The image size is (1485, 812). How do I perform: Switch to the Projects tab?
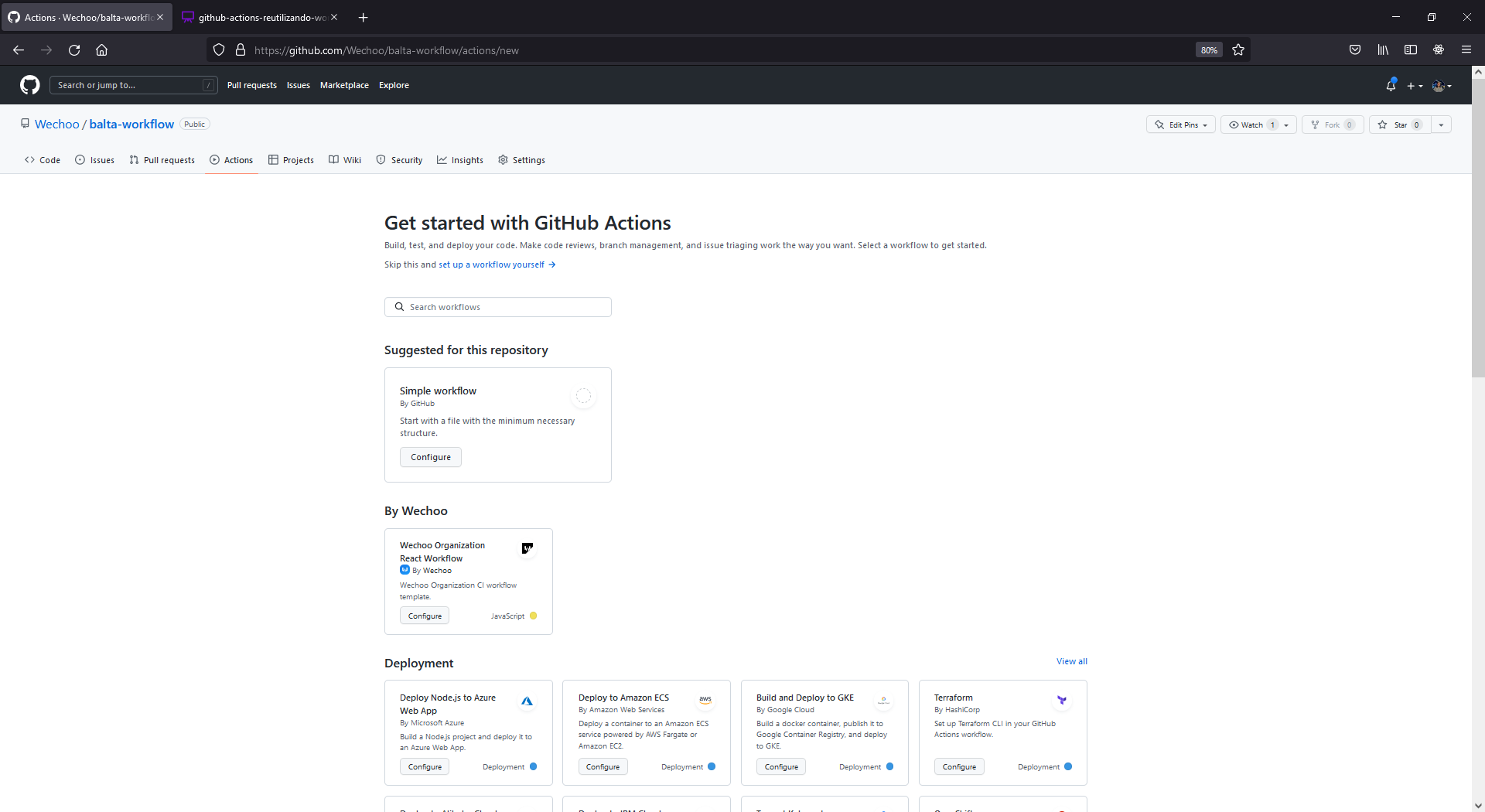(x=291, y=160)
